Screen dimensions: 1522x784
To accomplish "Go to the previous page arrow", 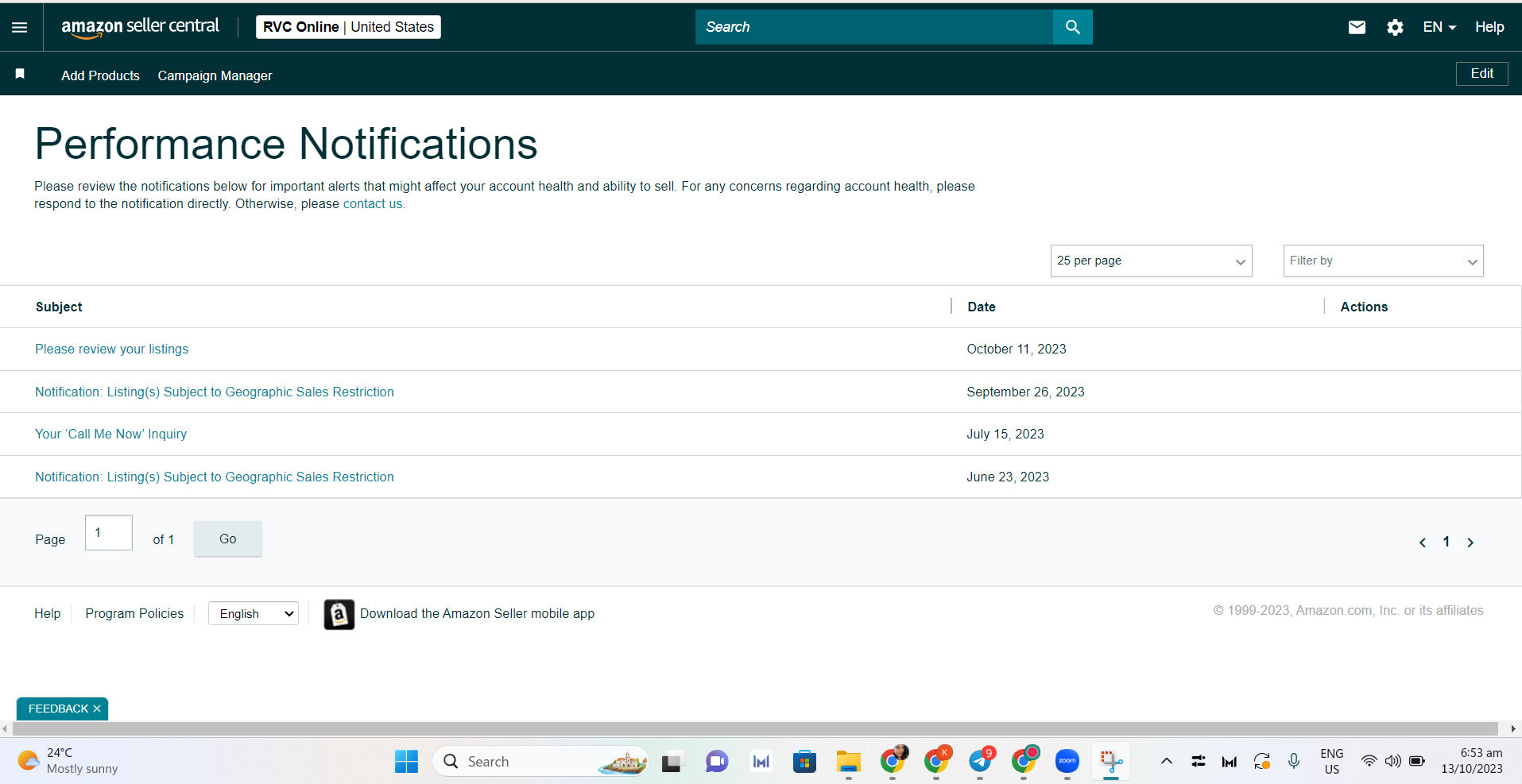I will pyautogui.click(x=1423, y=543).
